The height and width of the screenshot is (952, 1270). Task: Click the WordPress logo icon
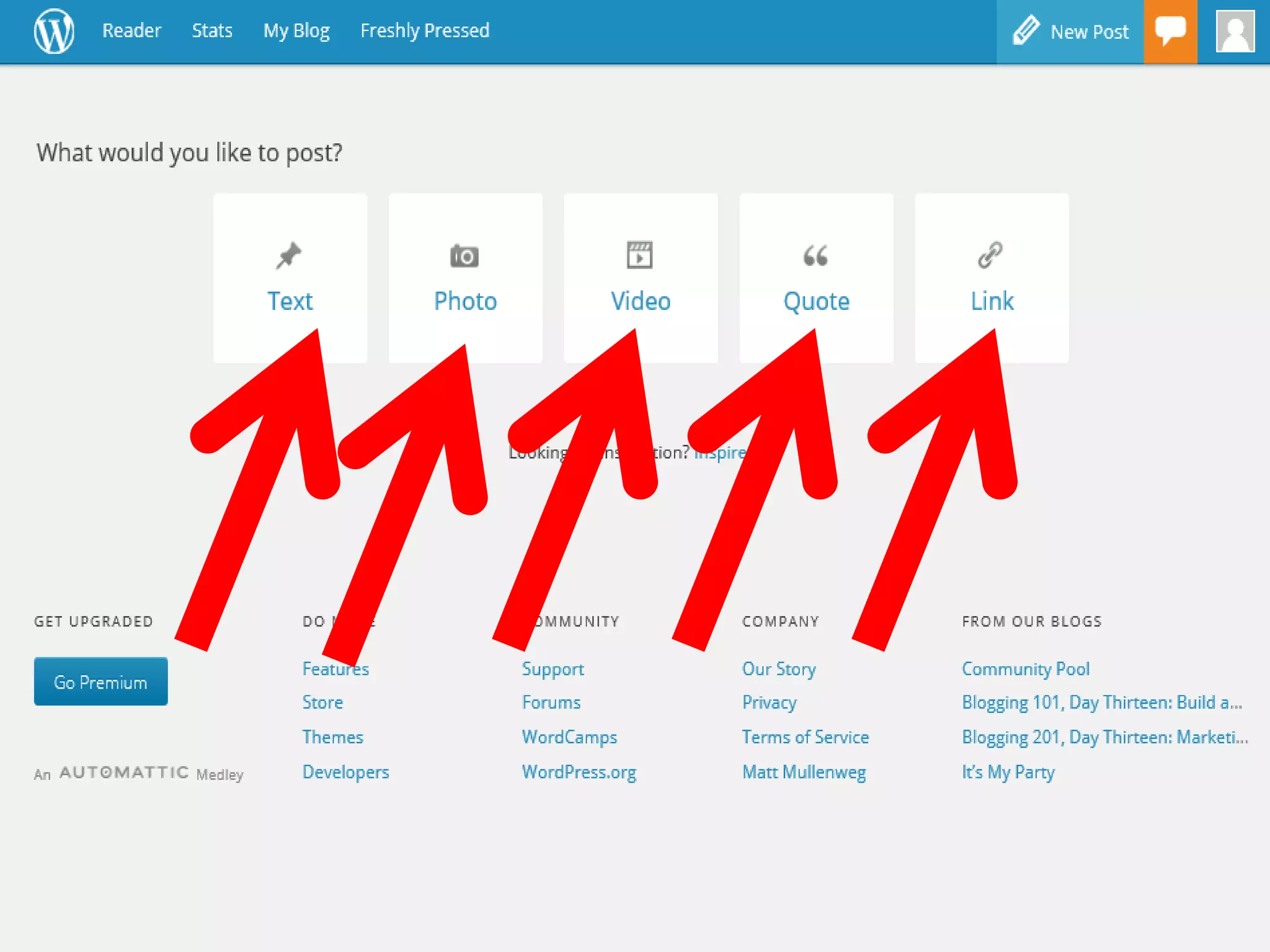54,31
